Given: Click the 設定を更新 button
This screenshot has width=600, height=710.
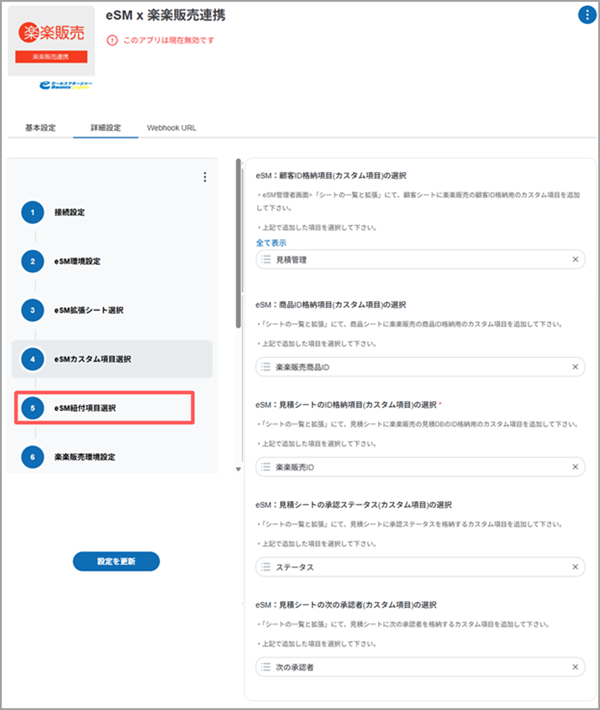Looking at the screenshot, I should pyautogui.click(x=116, y=561).
